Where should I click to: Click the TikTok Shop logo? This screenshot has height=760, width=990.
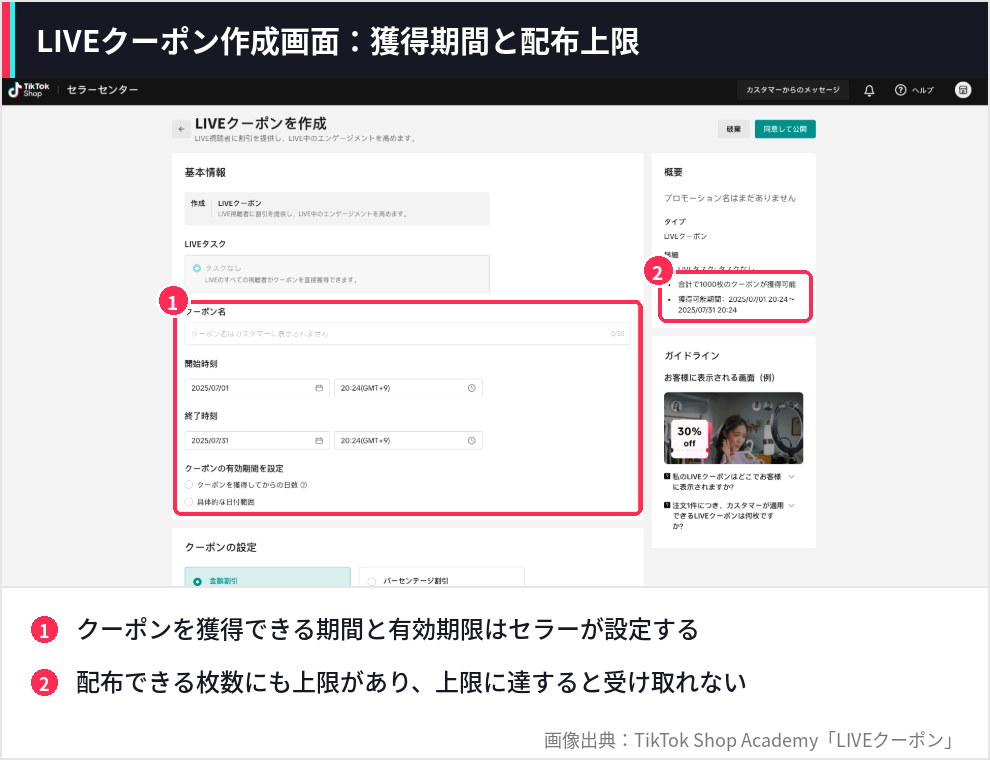pyautogui.click(x=28, y=90)
